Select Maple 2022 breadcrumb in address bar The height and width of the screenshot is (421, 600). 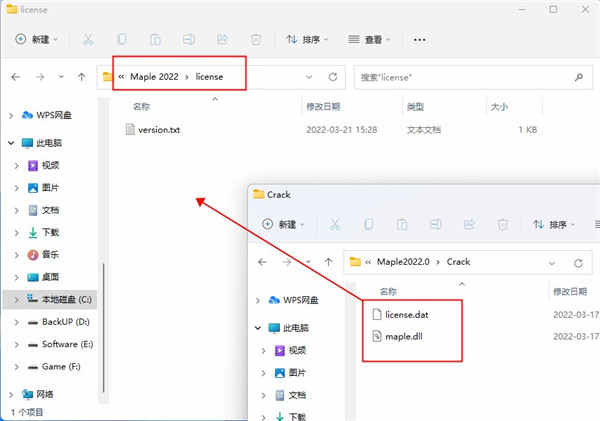pos(154,77)
